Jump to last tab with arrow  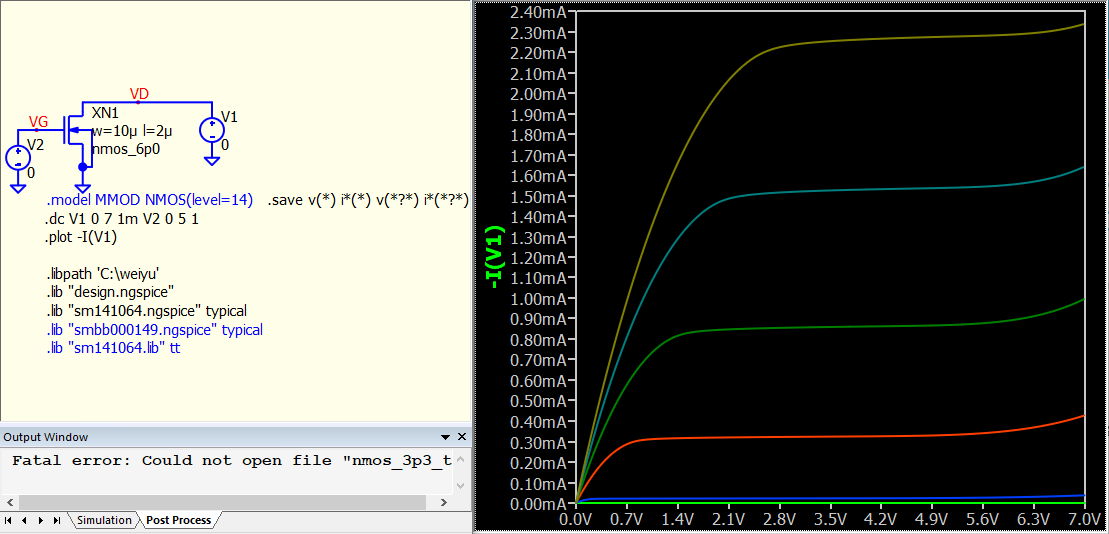57,520
